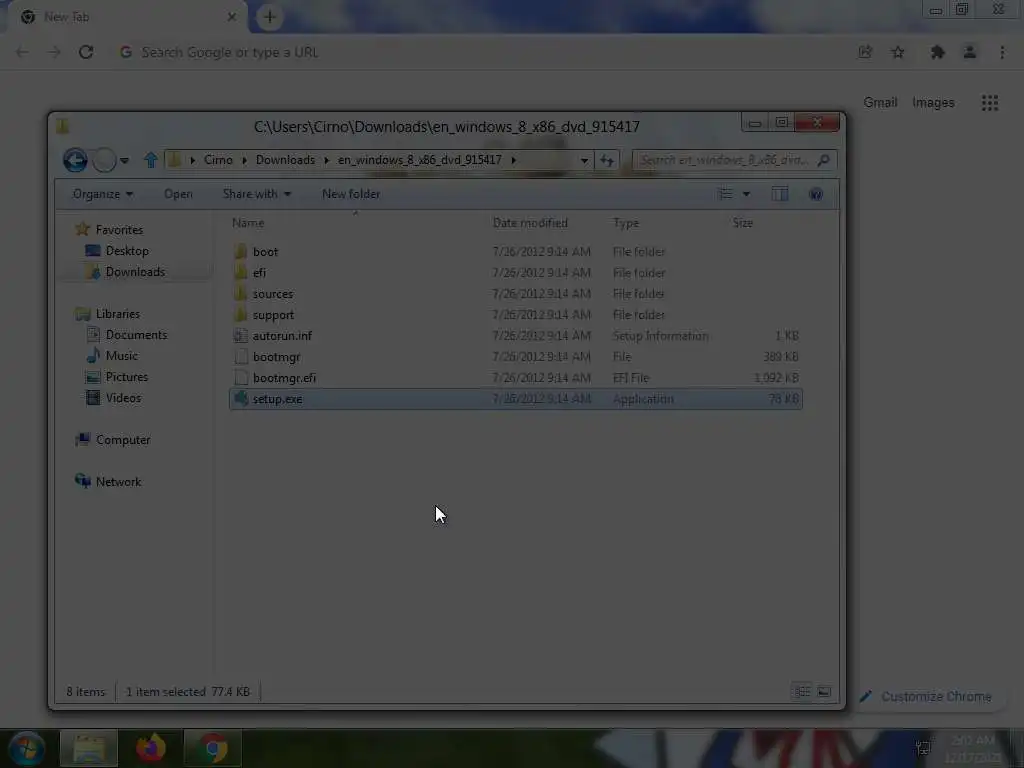The height and width of the screenshot is (768, 1024).
Task: Open Windows Start button
Action: click(x=27, y=748)
